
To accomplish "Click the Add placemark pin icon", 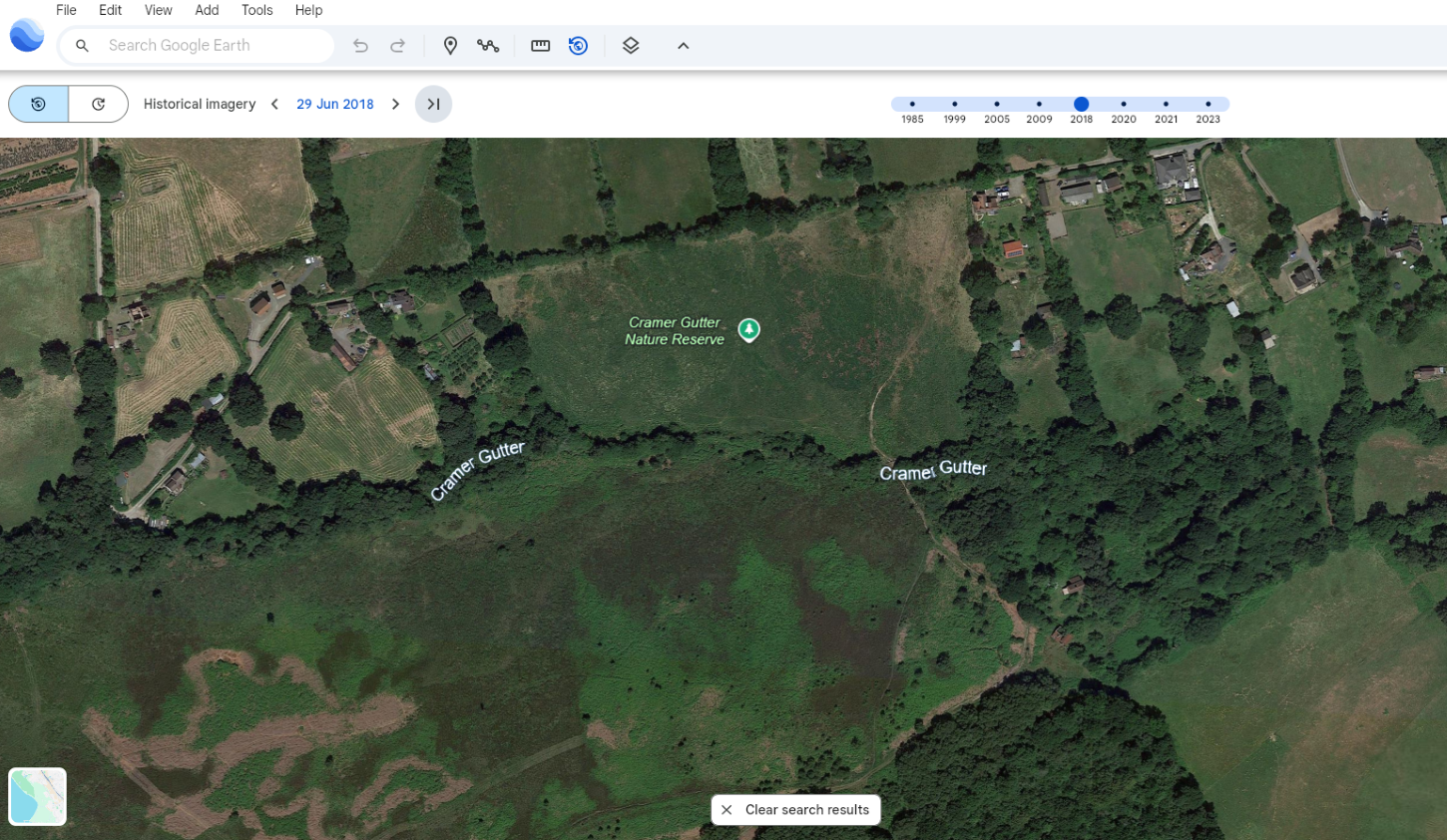I will pos(450,46).
